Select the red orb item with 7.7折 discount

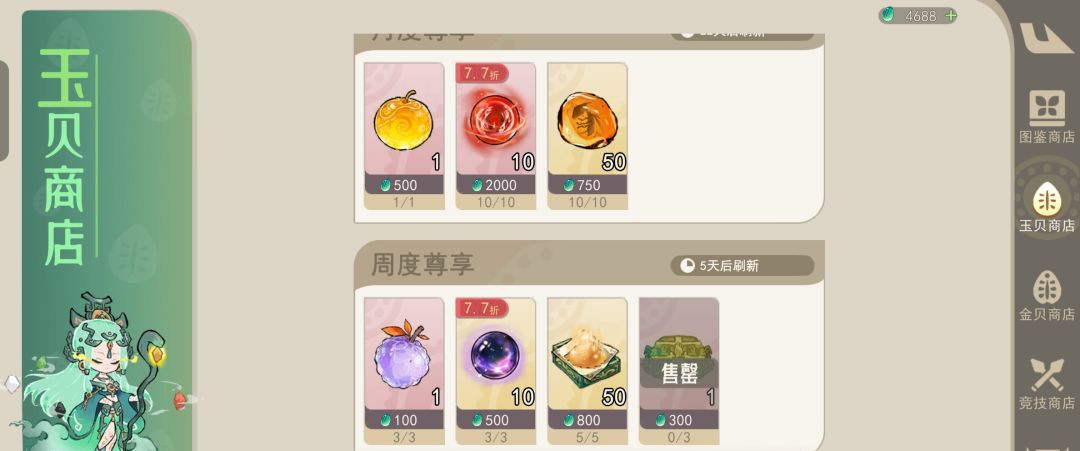tap(495, 136)
